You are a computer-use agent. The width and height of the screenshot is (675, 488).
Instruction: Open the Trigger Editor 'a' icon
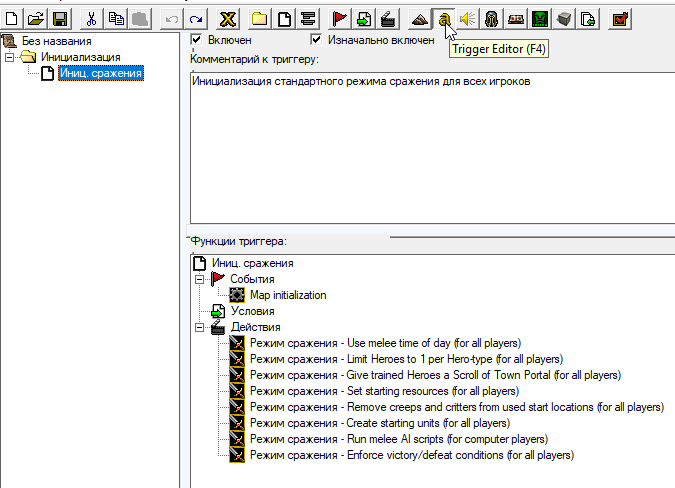point(444,19)
